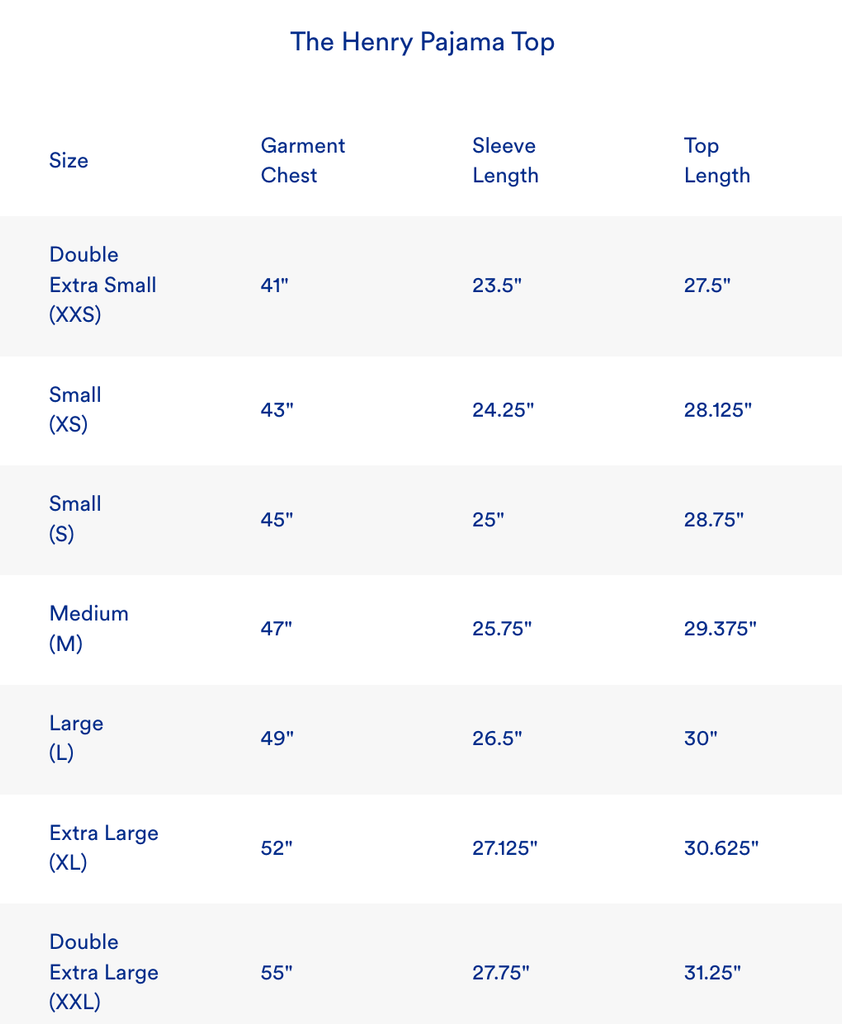Viewport: 842px width, 1024px height.
Task: Click the Henry Pajama Top title
Action: click(x=422, y=42)
